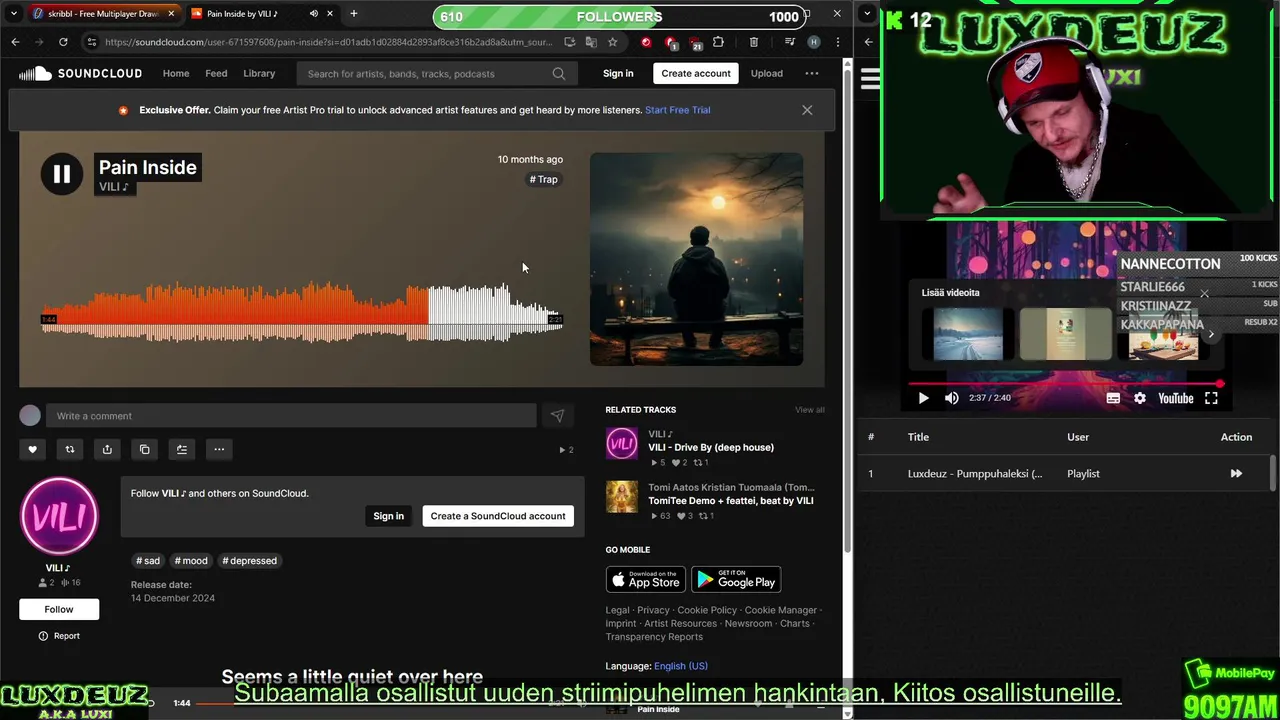Open the header more menu ellipsis
The height and width of the screenshot is (720, 1280).
(x=812, y=73)
